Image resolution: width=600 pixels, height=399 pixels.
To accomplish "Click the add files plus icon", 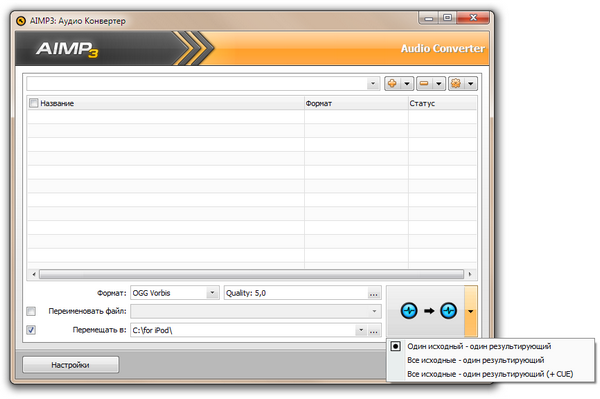I will 392,83.
